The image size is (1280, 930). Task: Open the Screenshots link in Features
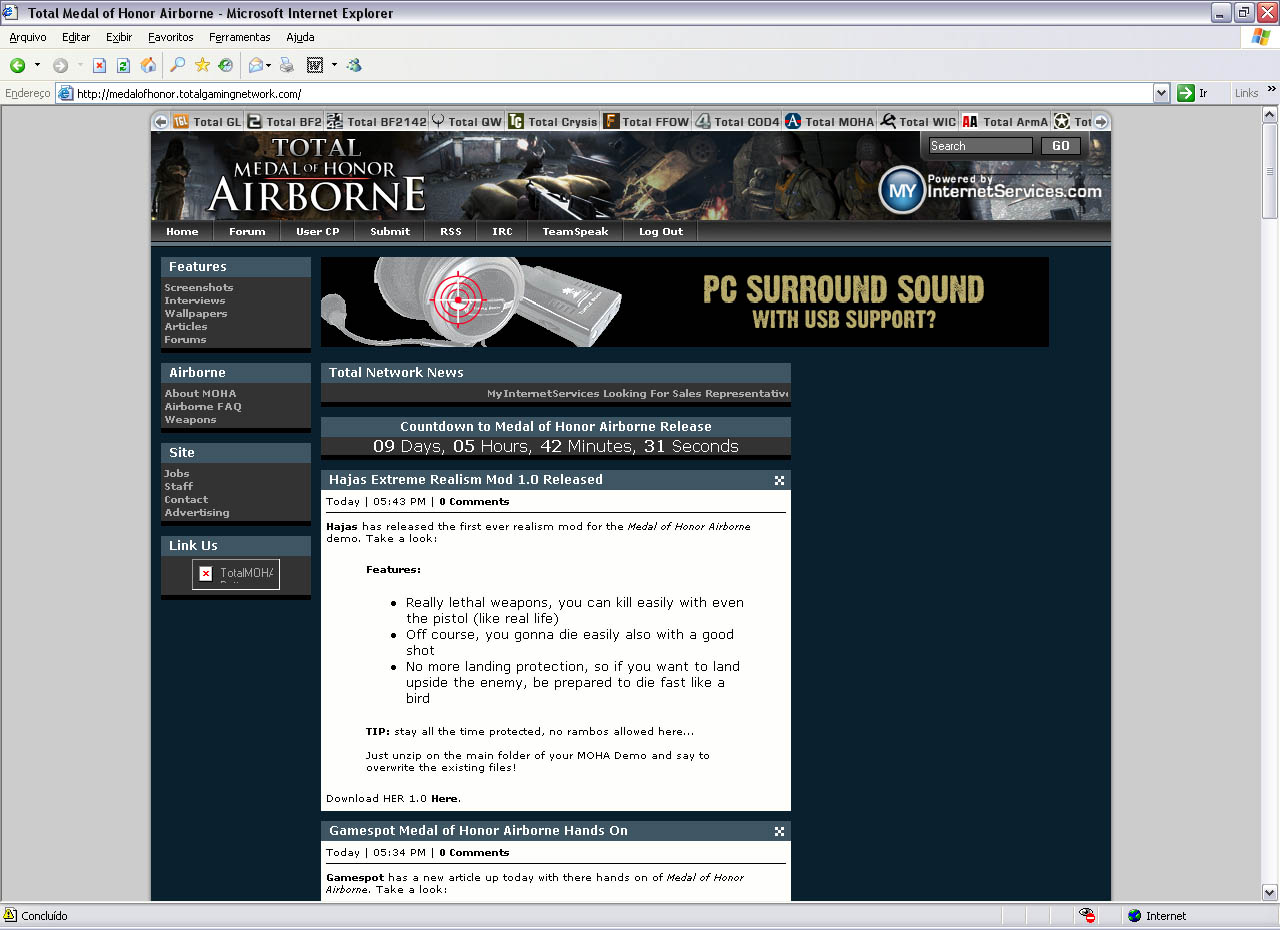click(199, 288)
